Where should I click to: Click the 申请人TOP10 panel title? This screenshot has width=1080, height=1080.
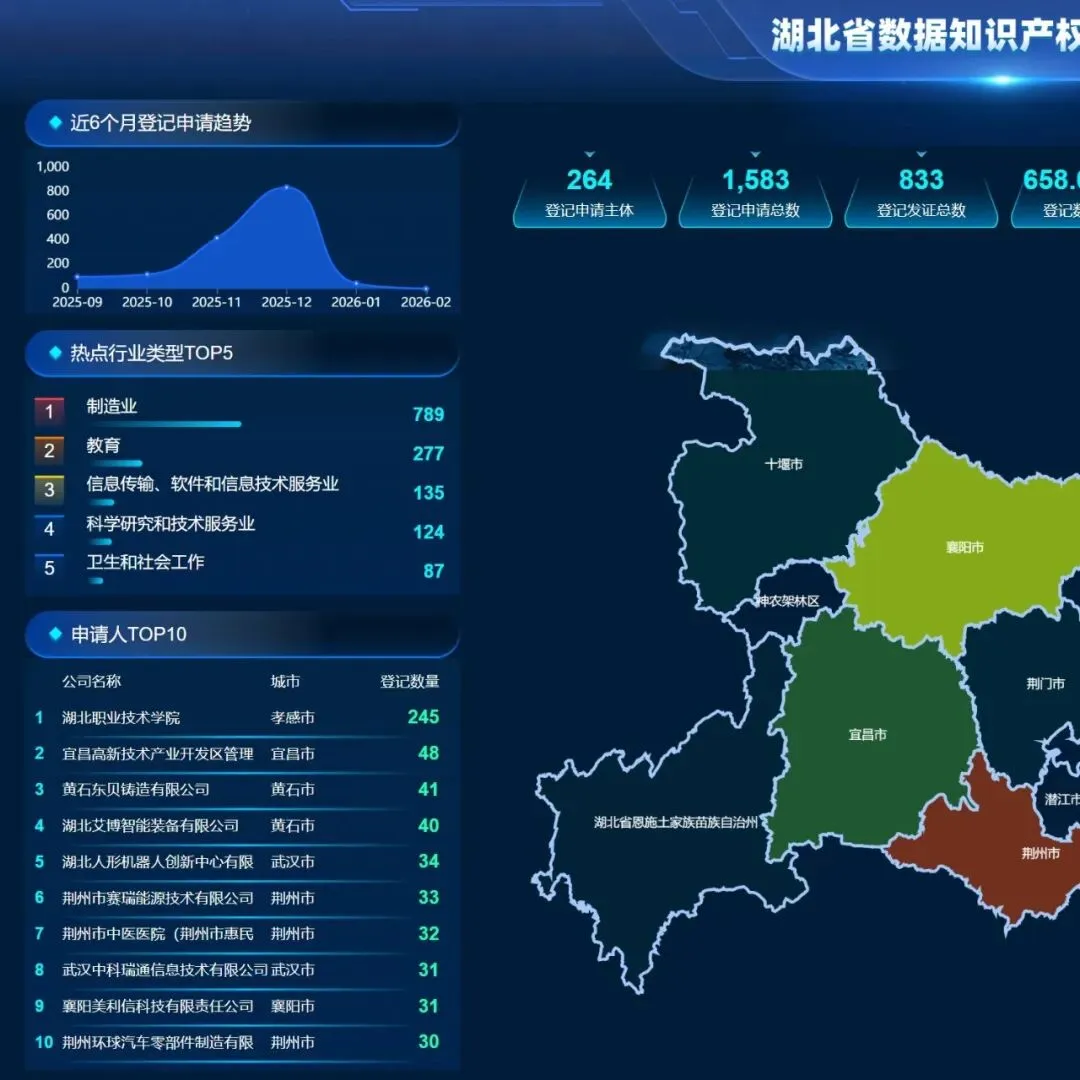pos(129,634)
